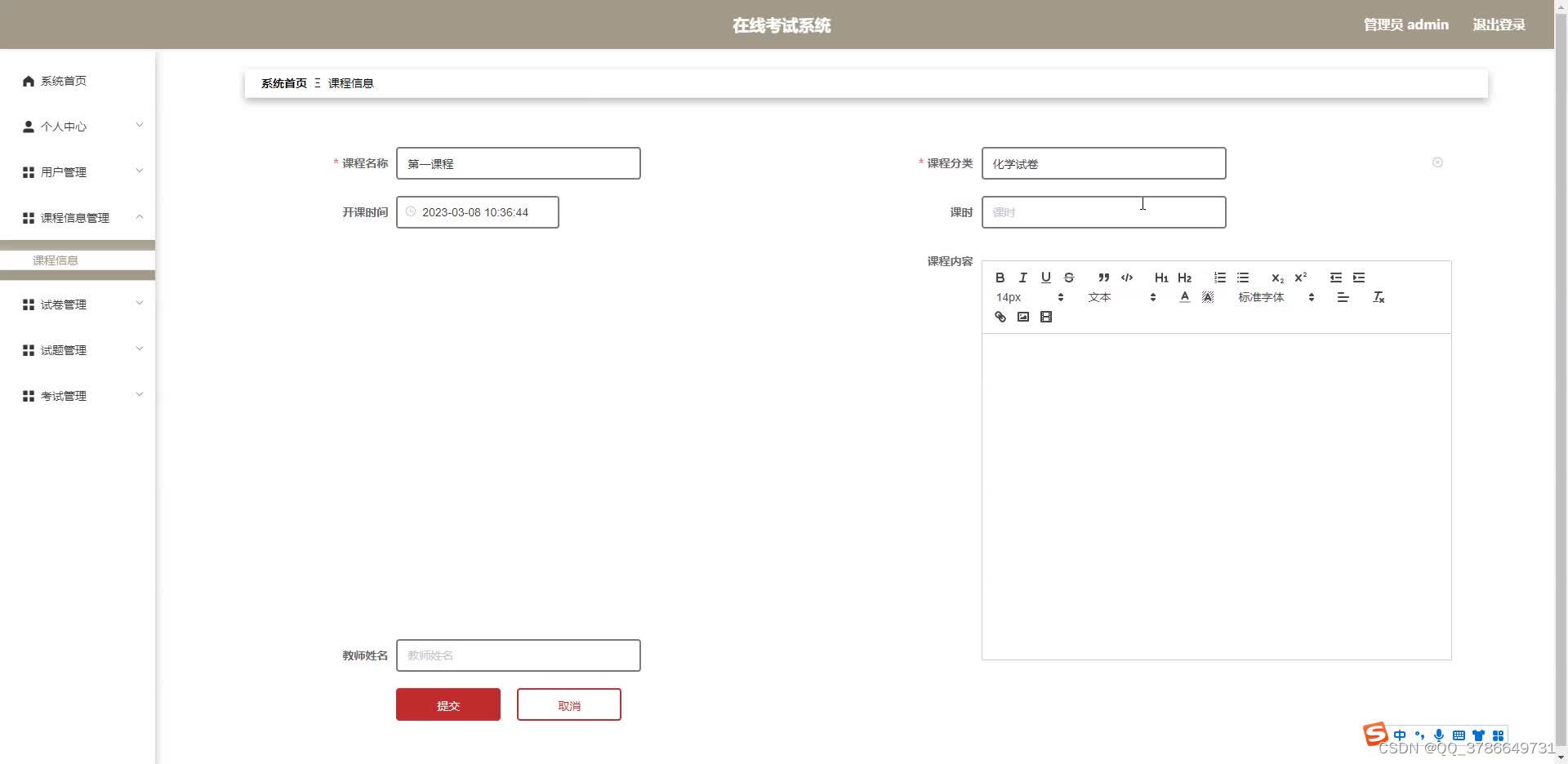Insert a video in editor
Viewport: 1568px width, 764px height.
[x=1045, y=317]
